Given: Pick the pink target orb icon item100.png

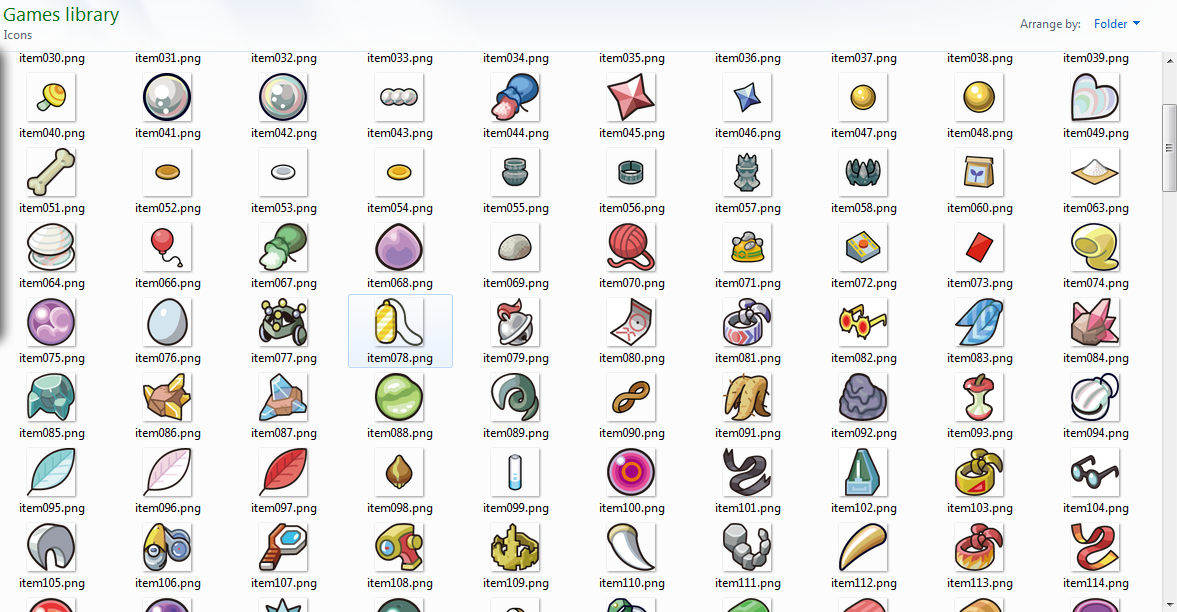Looking at the screenshot, I should tap(631, 472).
